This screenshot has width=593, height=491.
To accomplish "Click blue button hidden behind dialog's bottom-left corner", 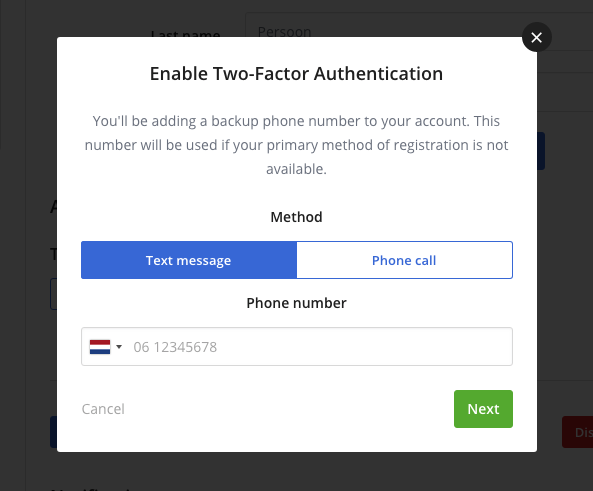I will click(53, 432).
